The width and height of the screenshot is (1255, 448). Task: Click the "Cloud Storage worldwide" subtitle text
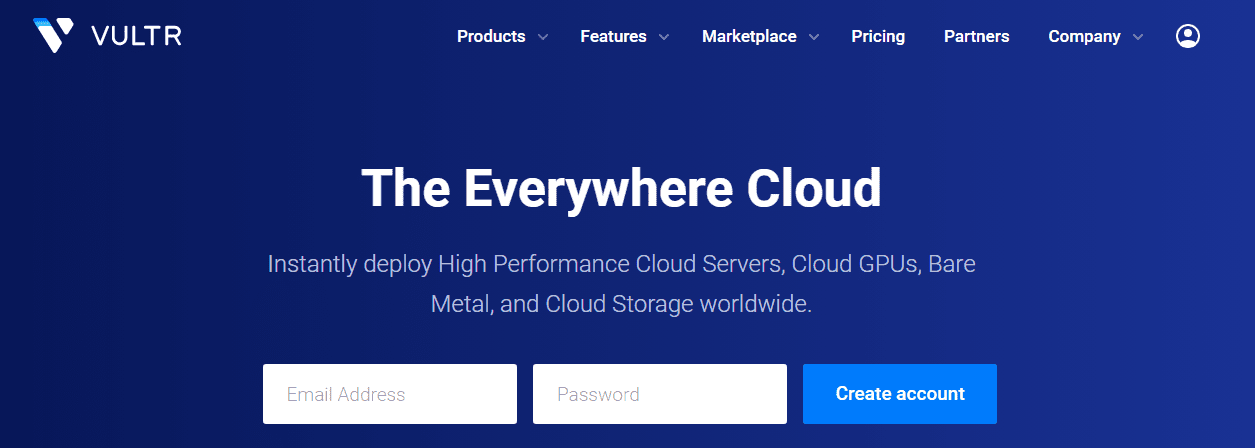[678, 304]
